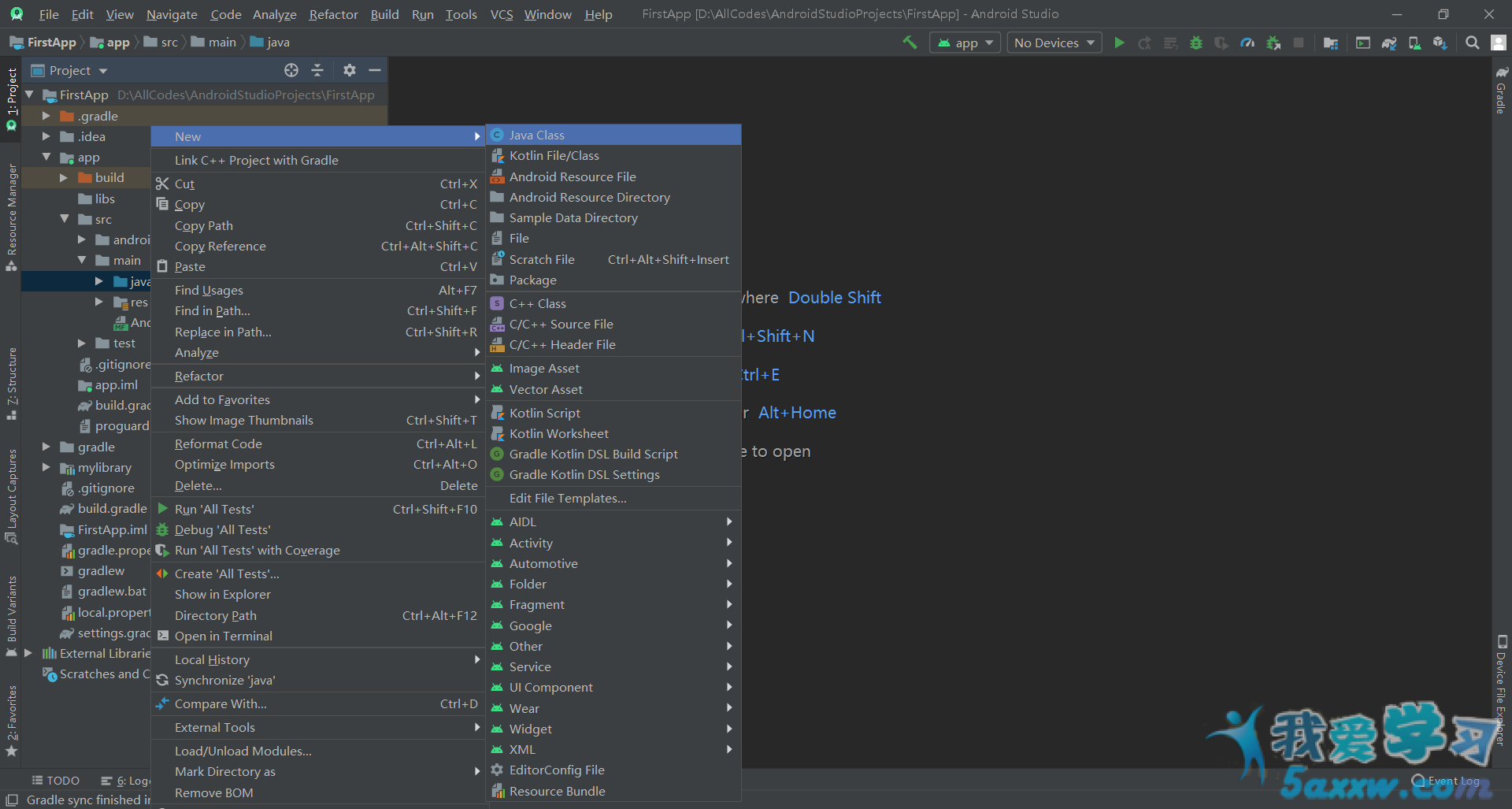Click the tool window toggle in bottom-left corner
1512x809 pixels.
[11, 800]
